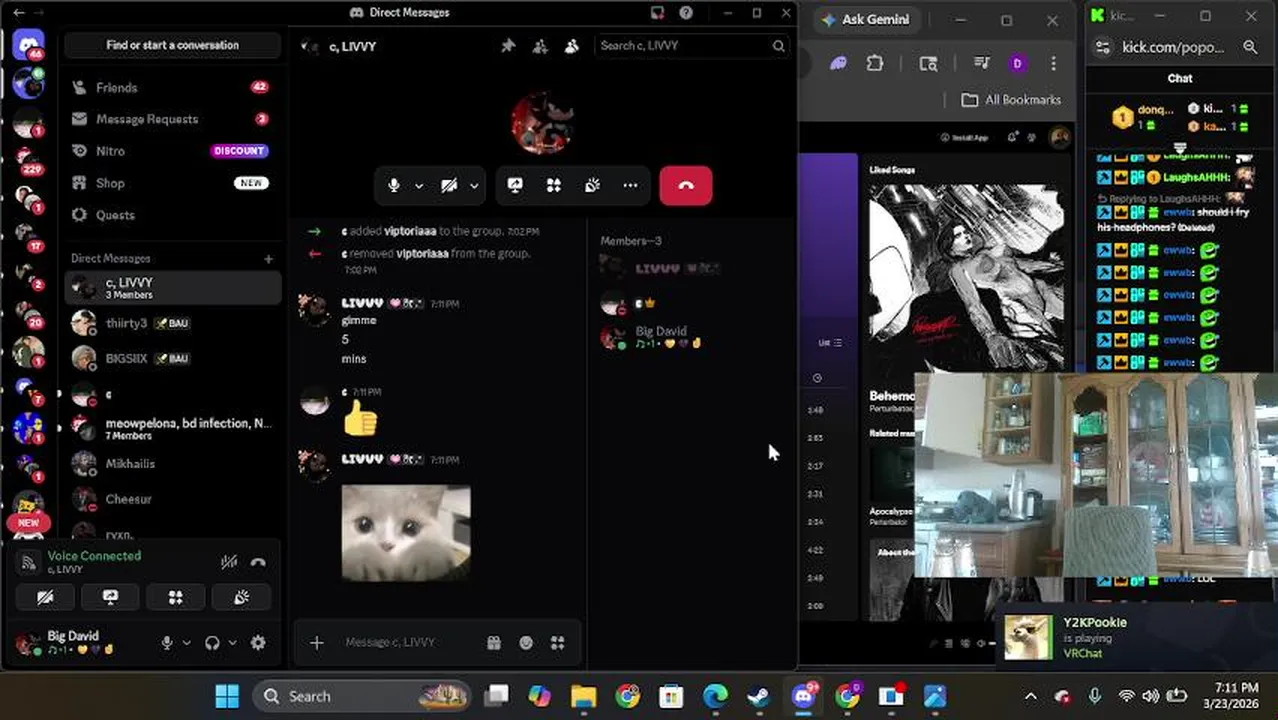Open Discord User Settings gear
Screen dimensions: 1278x720
pyautogui.click(x=258, y=643)
